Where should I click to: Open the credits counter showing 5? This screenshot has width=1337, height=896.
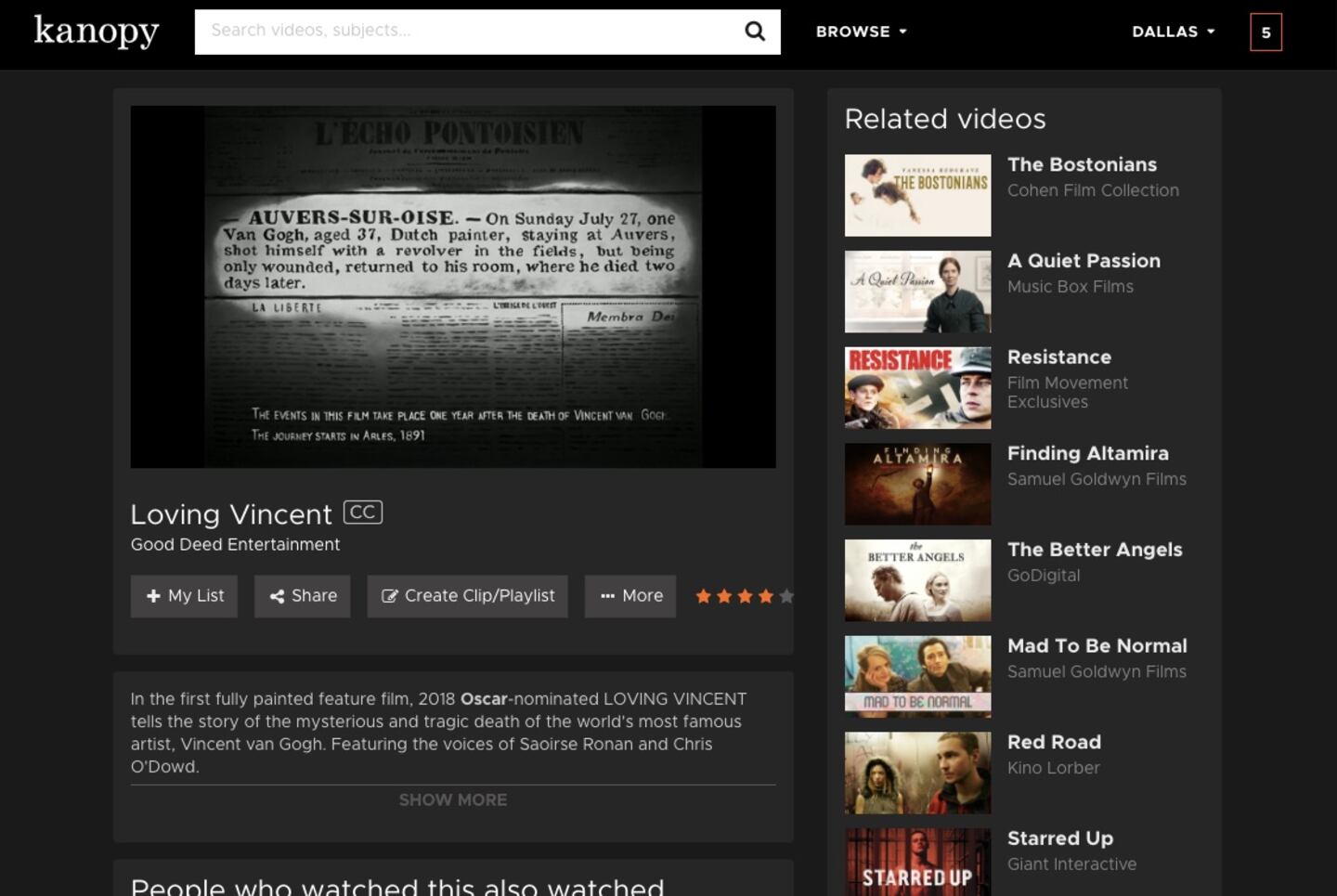click(x=1266, y=32)
